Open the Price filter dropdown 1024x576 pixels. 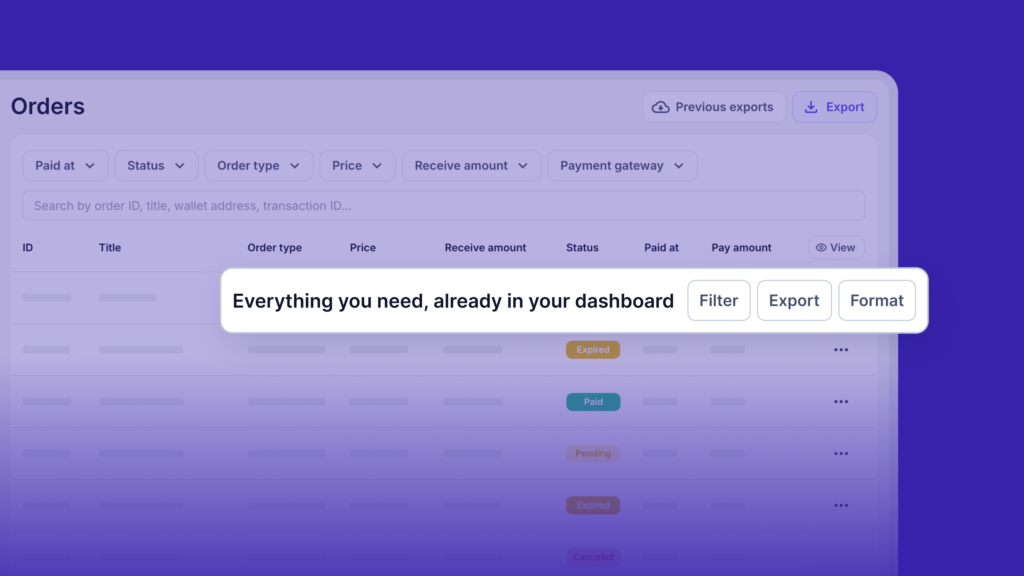[x=357, y=166]
